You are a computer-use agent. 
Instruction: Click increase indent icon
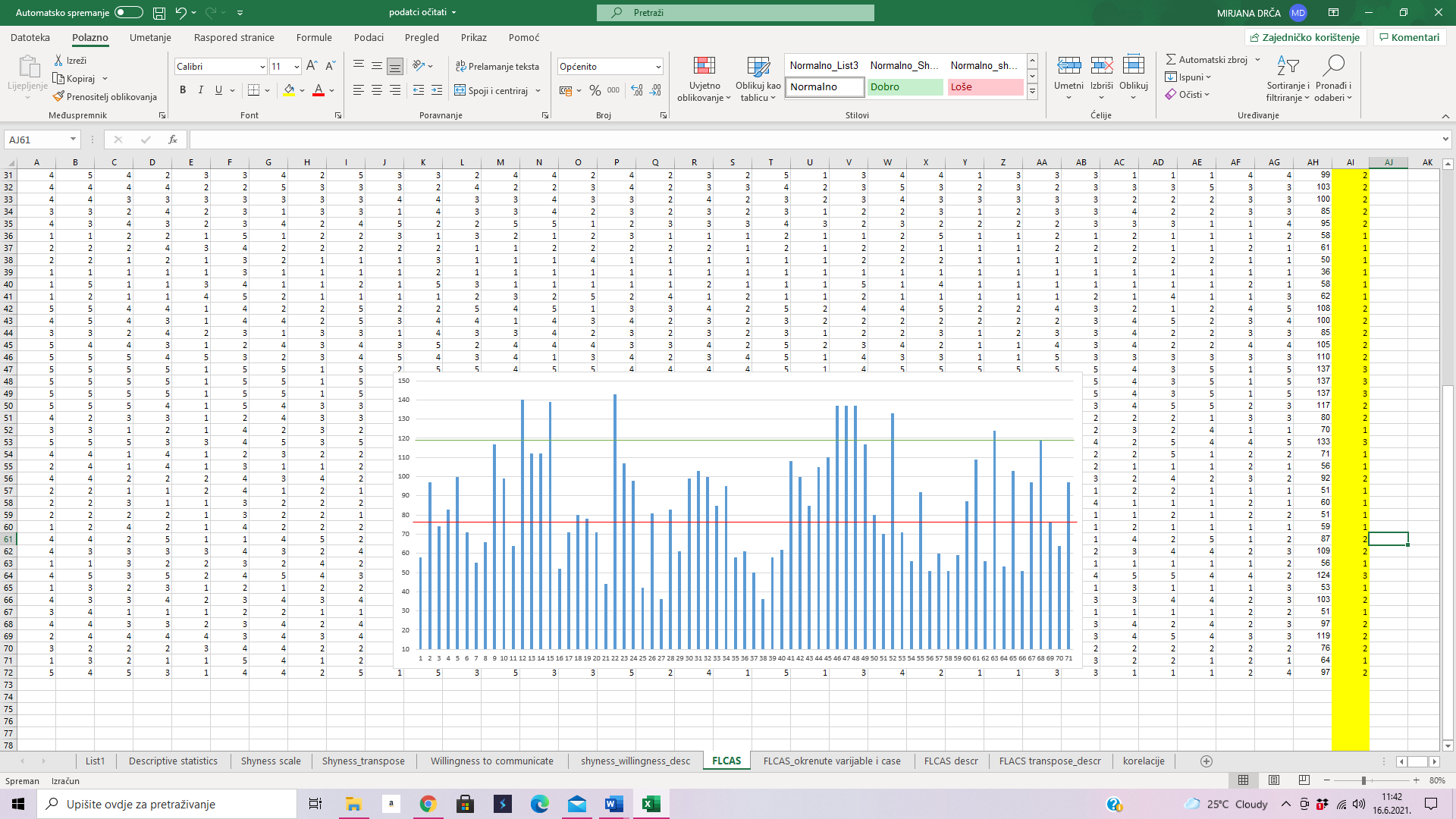pos(437,90)
